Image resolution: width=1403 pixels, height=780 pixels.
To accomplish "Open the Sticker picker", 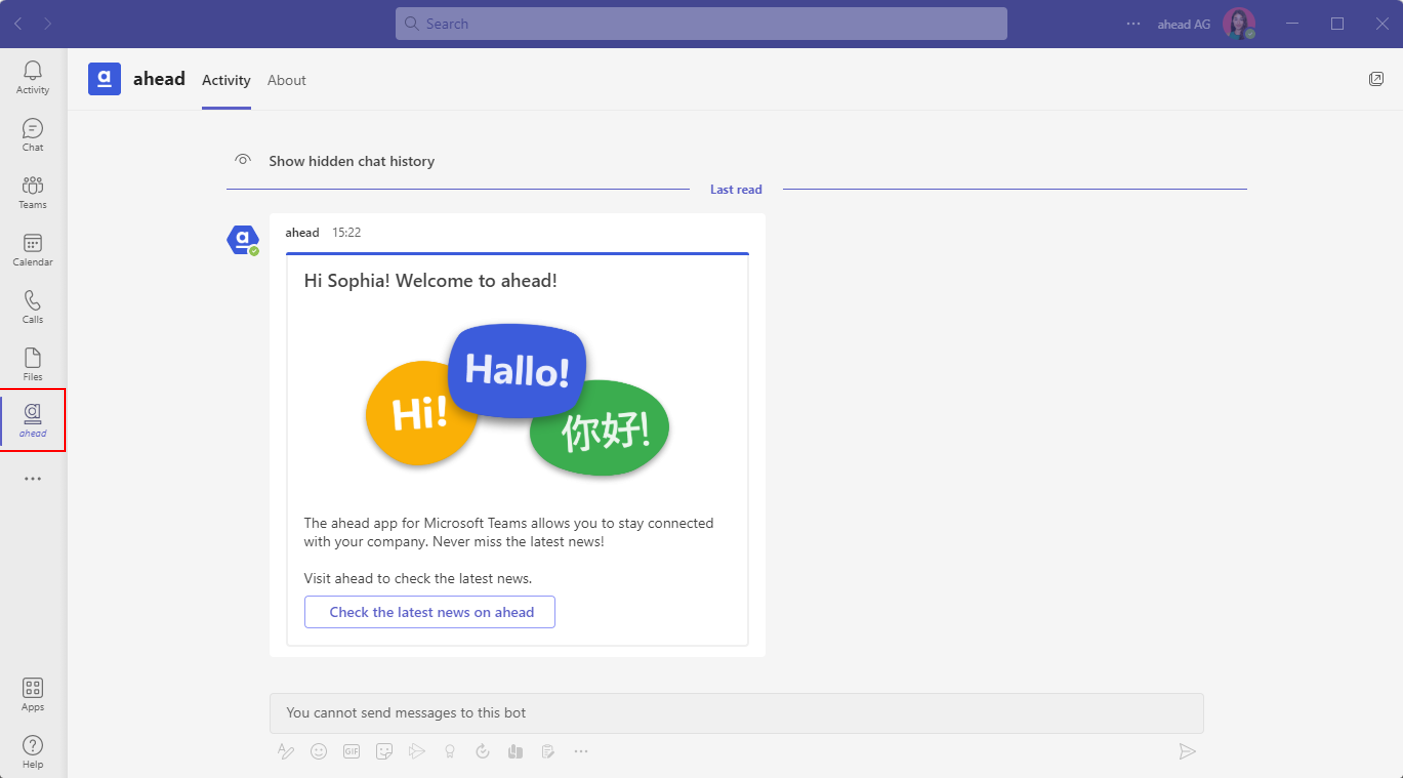I will pos(384,751).
